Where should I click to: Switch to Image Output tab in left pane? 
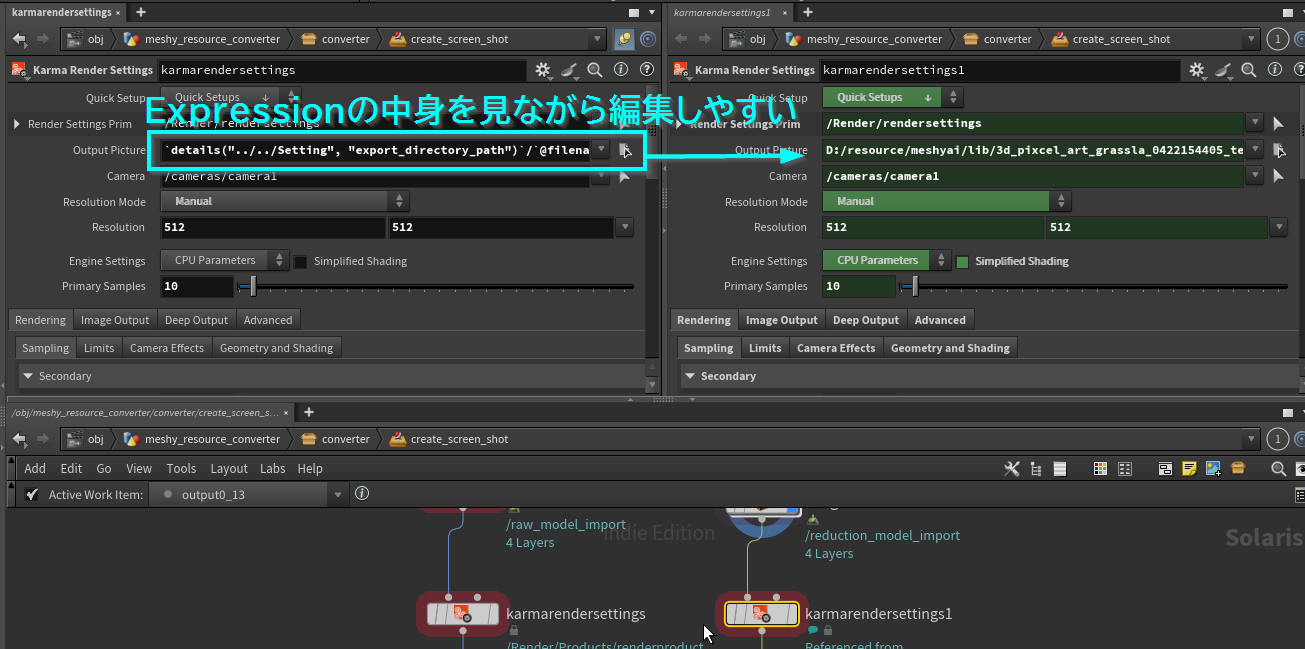[x=115, y=320]
